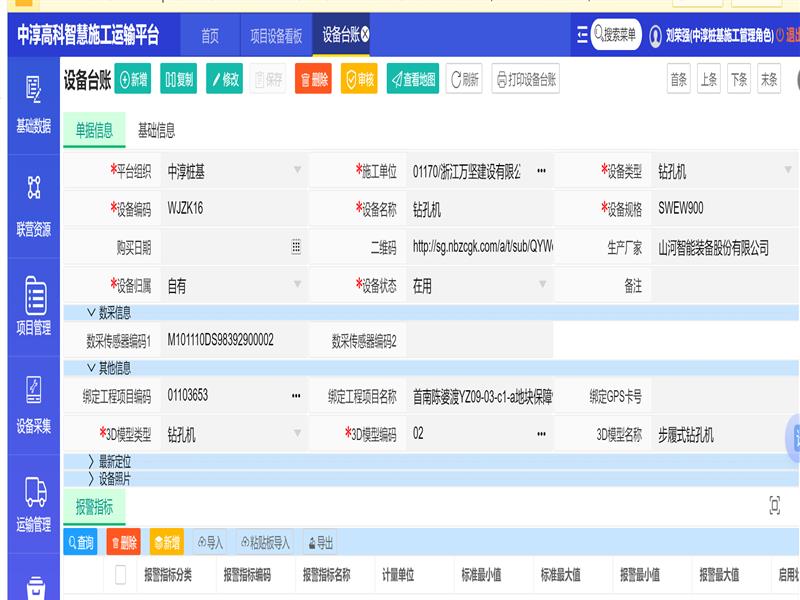The height and width of the screenshot is (600, 800).
Task: Open 运输管理 sidebar module
Action: 33,503
